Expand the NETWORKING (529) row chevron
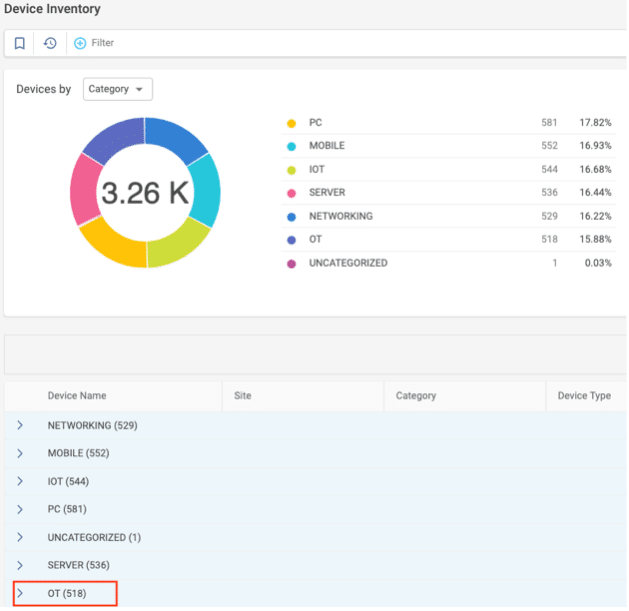The height and width of the screenshot is (611, 629). click(x=20, y=425)
